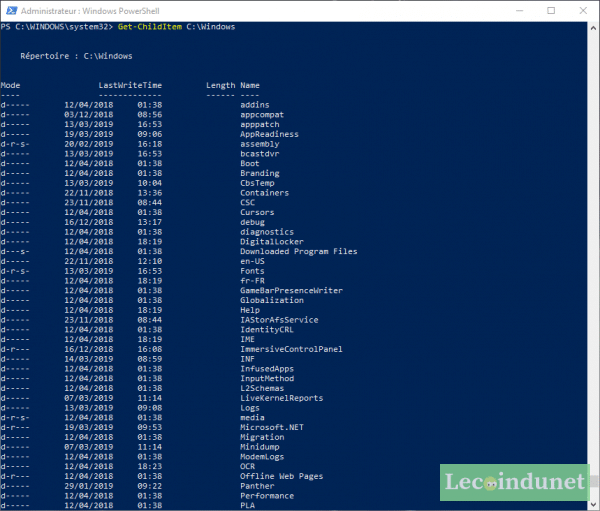The width and height of the screenshot is (600, 511).
Task: Click the Get-ChildItem command text
Action: (150, 27)
